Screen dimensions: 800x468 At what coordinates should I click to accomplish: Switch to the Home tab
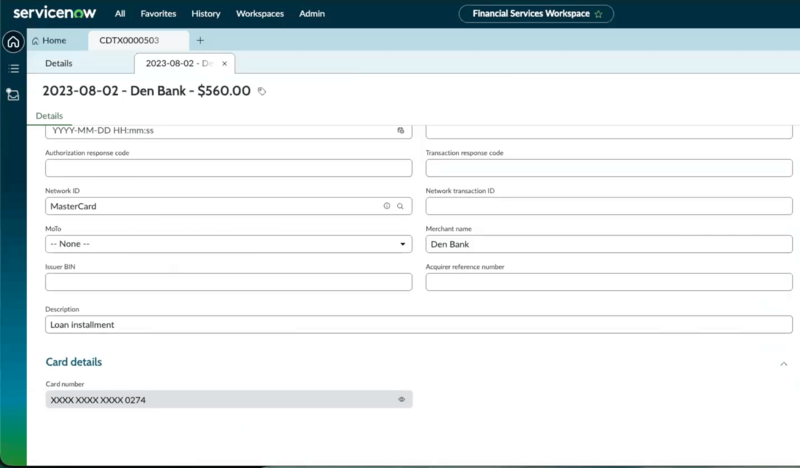(49, 40)
